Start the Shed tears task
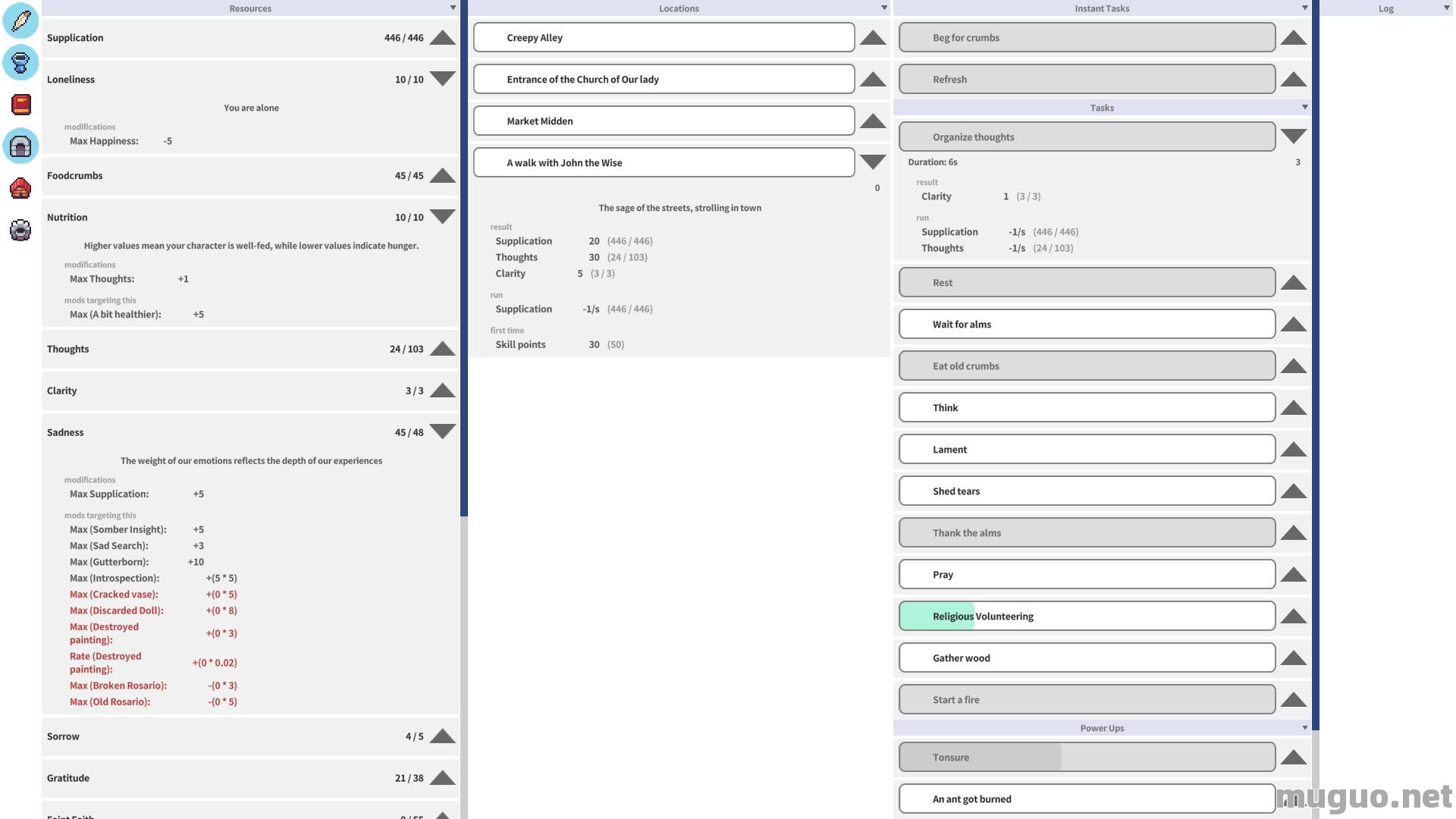The width and height of the screenshot is (1456, 819). coord(1087,491)
